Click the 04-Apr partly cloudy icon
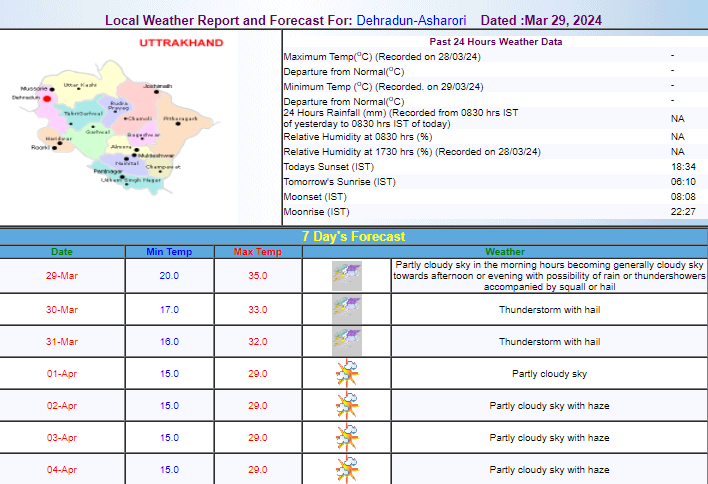Image resolution: width=708 pixels, height=484 pixels. (346, 468)
